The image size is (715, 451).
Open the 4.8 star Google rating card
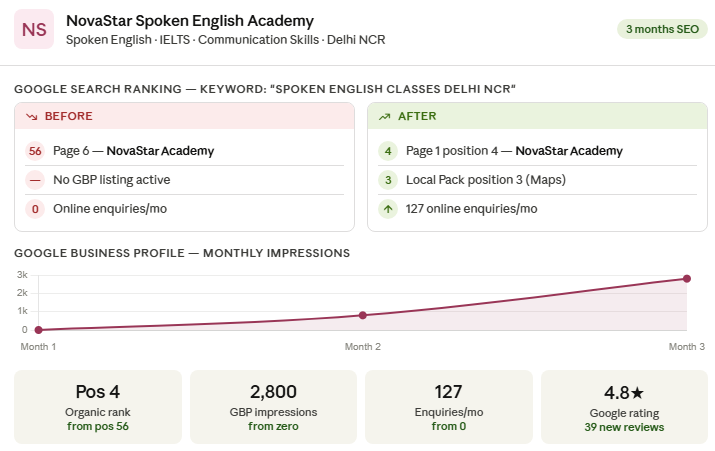(x=624, y=407)
